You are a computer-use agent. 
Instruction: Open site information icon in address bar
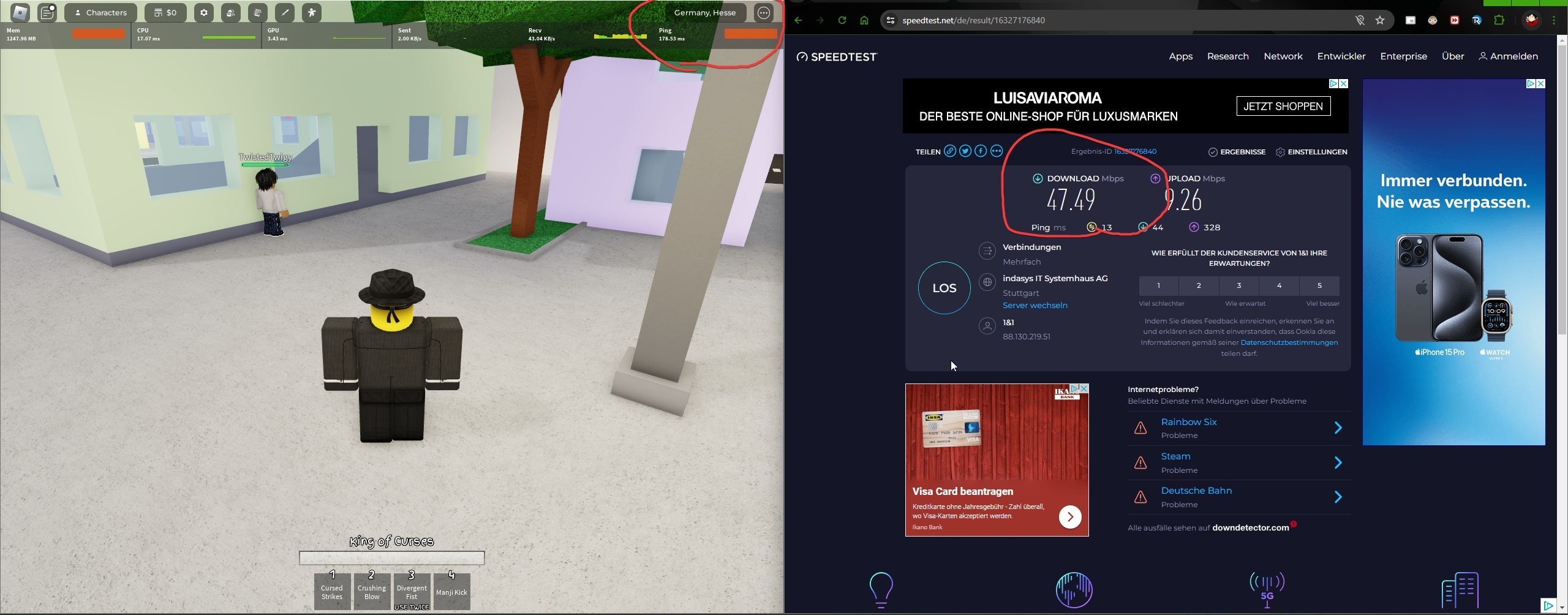pyautogui.click(x=891, y=20)
